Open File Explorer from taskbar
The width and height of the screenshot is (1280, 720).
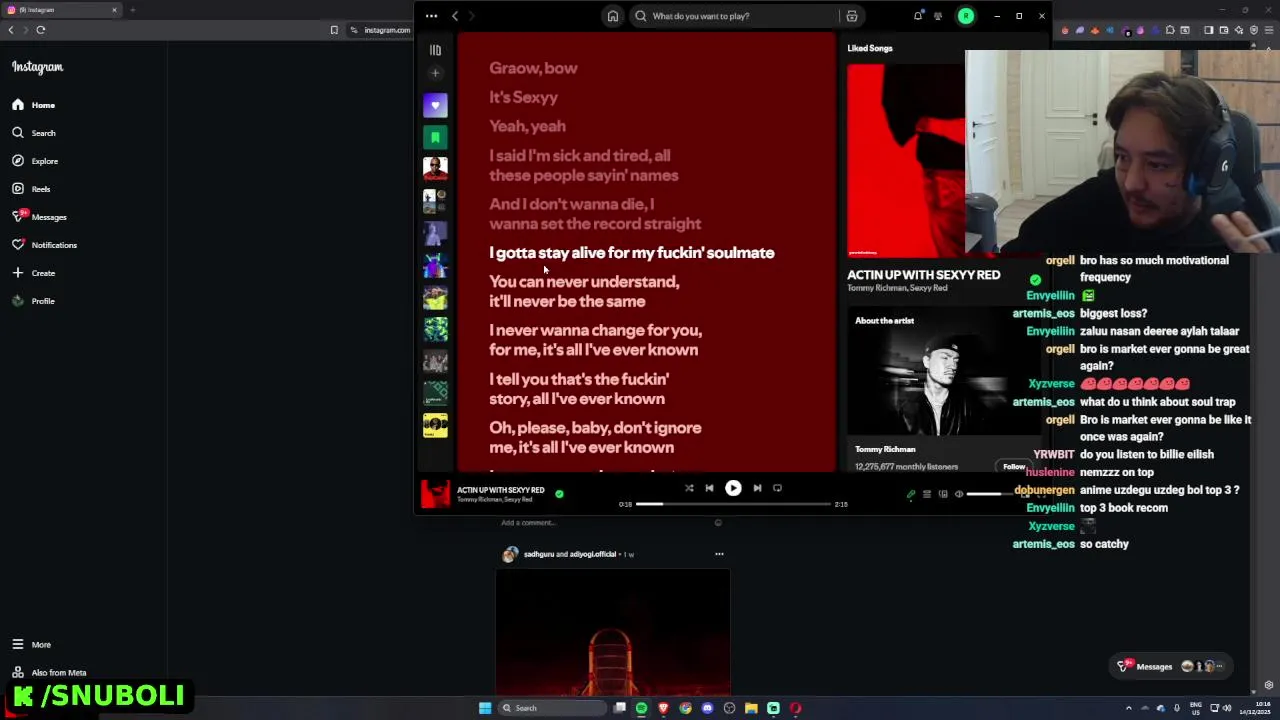[x=751, y=708]
